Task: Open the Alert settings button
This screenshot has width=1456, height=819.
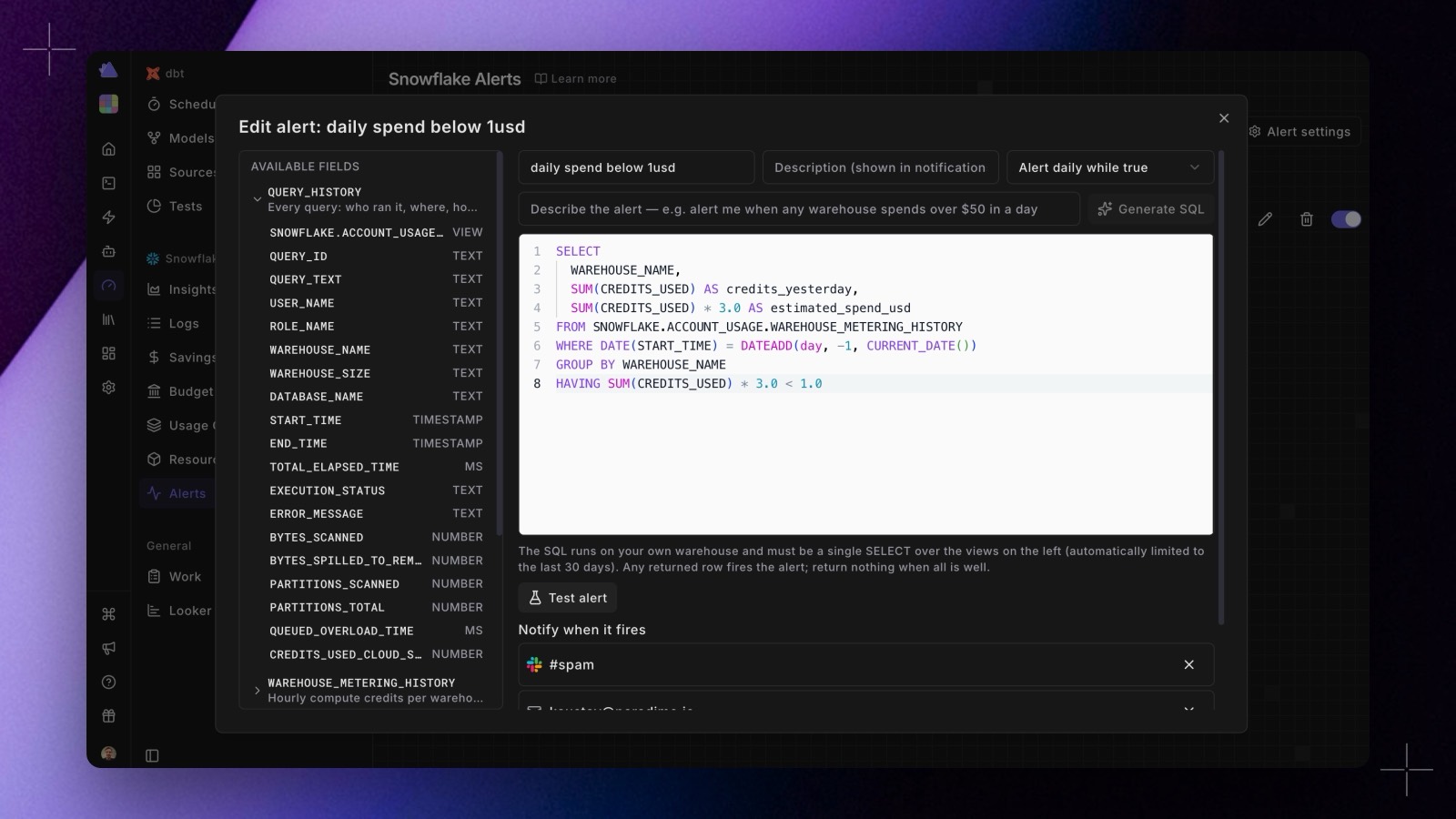Action: click(1299, 132)
